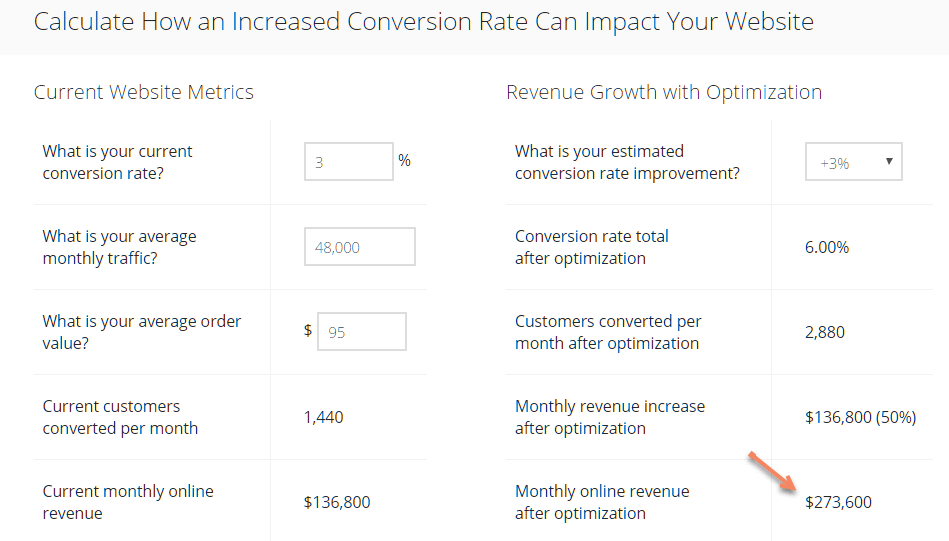
Task: Focus the average order value input
Action: pos(362,332)
